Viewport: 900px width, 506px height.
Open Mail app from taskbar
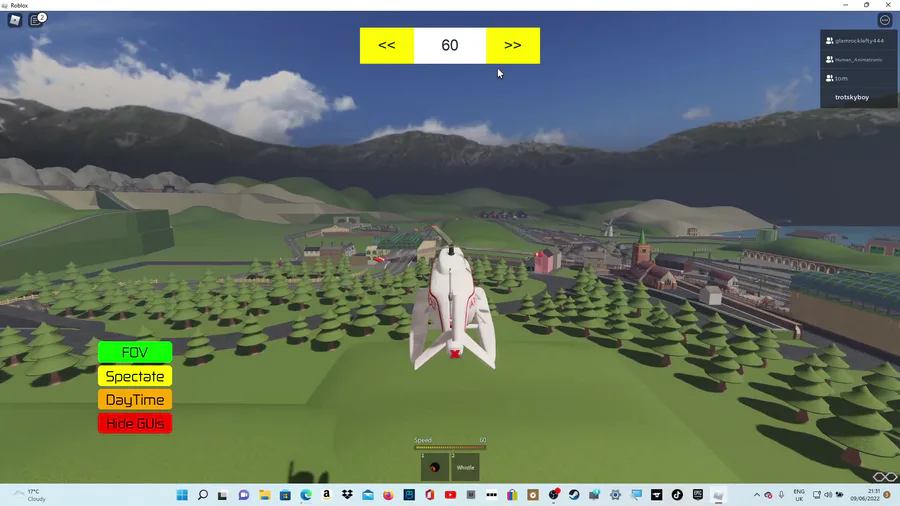(368, 495)
